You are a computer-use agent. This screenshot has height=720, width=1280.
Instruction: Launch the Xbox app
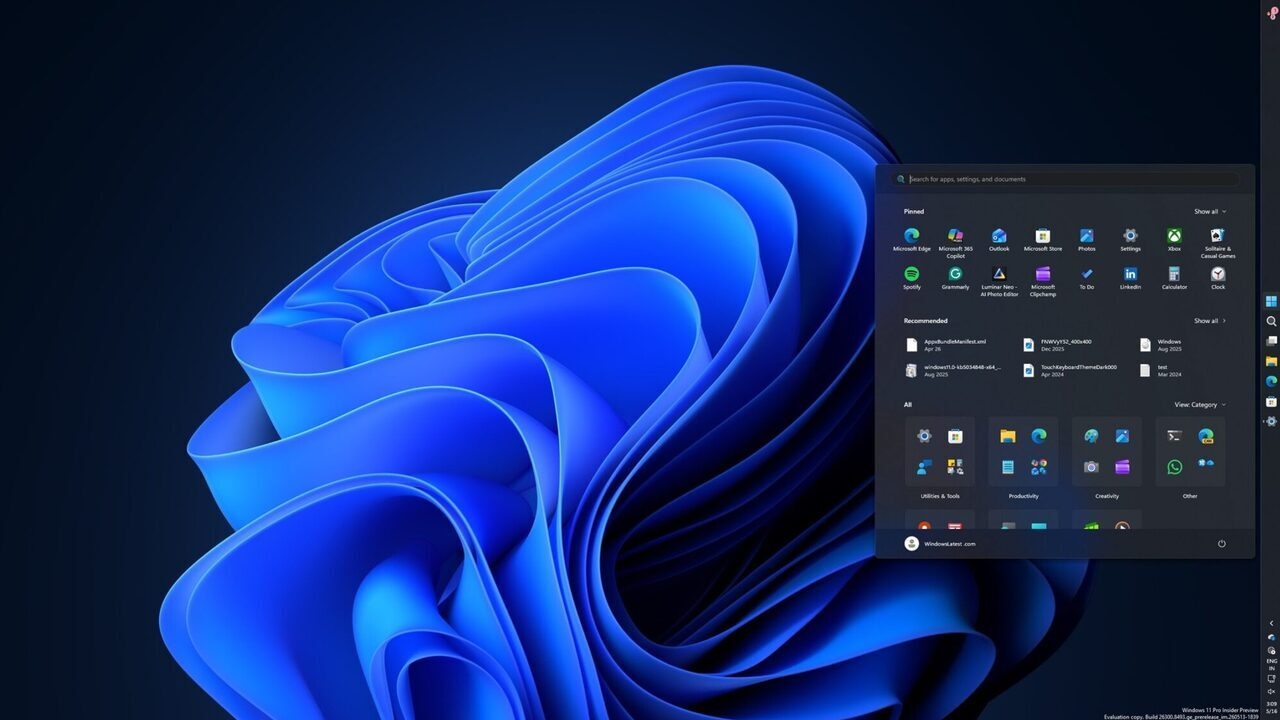click(x=1174, y=240)
